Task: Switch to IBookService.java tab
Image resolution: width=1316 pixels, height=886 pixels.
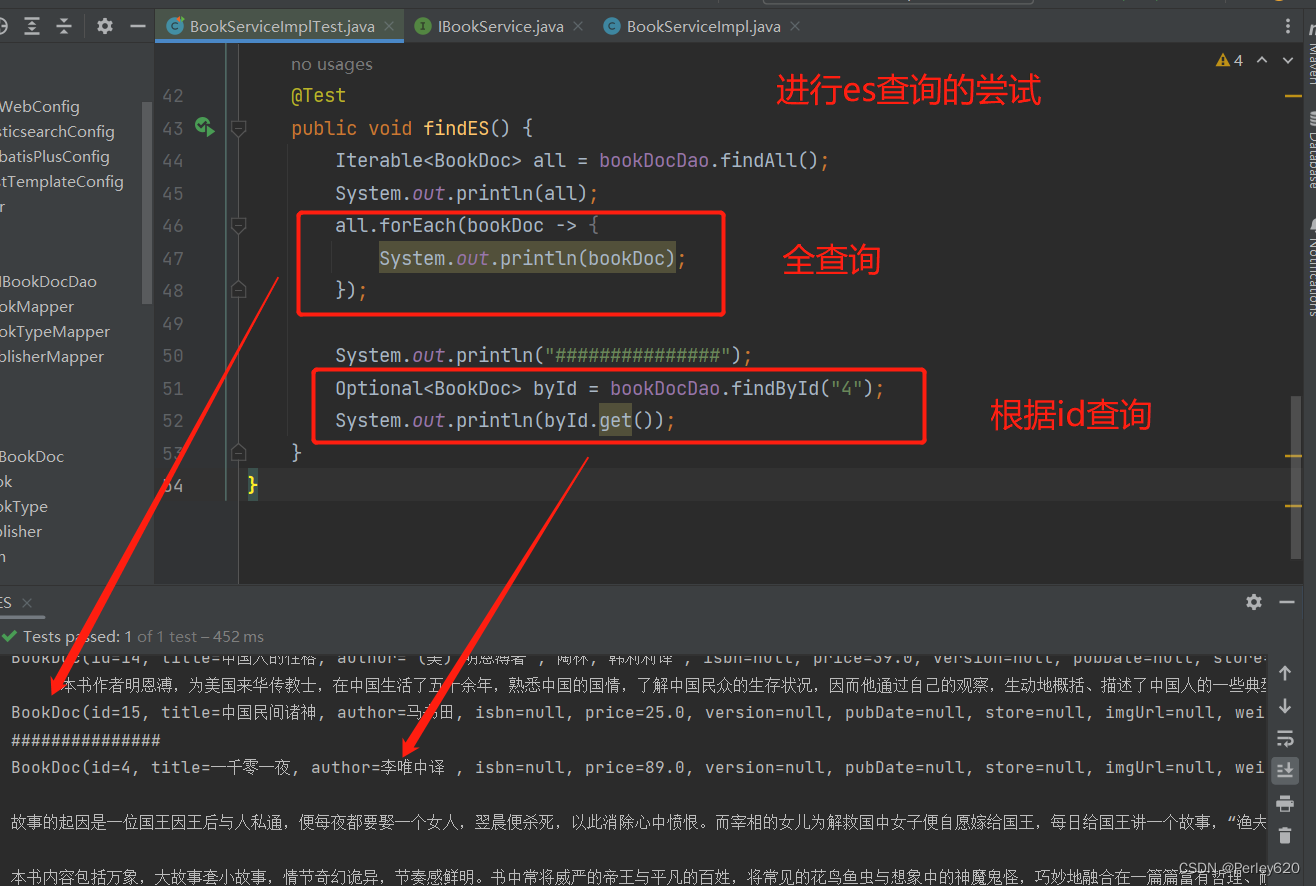Action: click(500, 27)
